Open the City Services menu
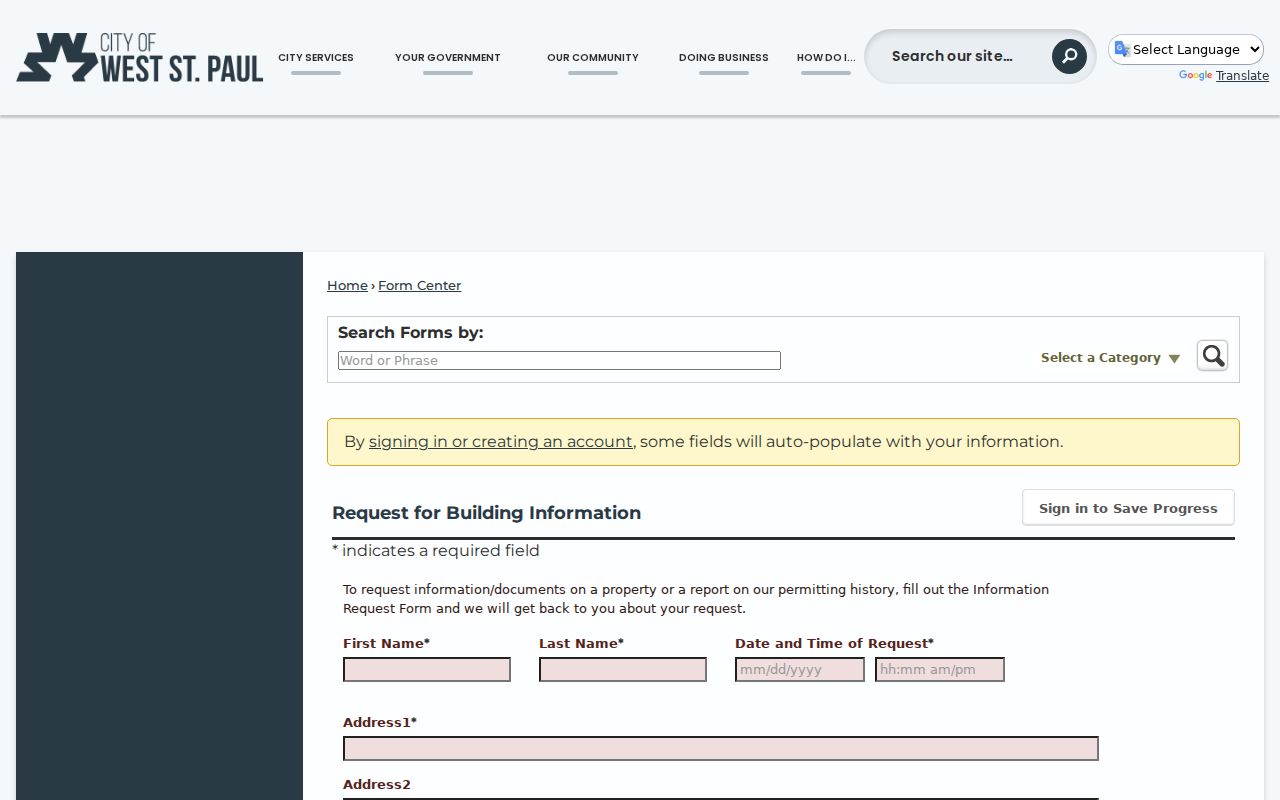Image resolution: width=1280 pixels, height=800 pixels. (316, 58)
